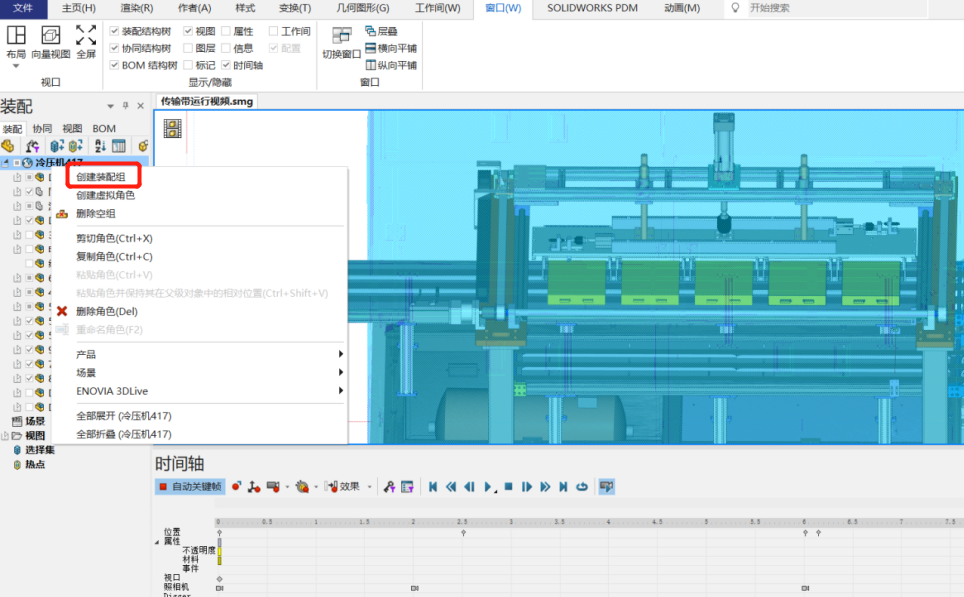Screen dimensions: 964x597
Task: Click the camera keyframe marker at 2 seconds
Action: click(x=414, y=588)
